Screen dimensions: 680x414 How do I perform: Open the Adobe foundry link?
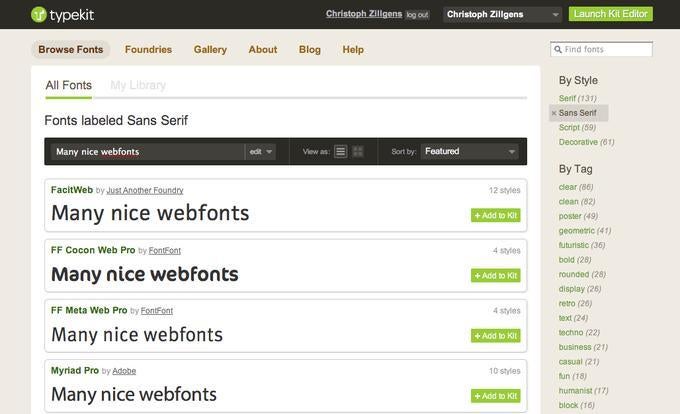124,371
